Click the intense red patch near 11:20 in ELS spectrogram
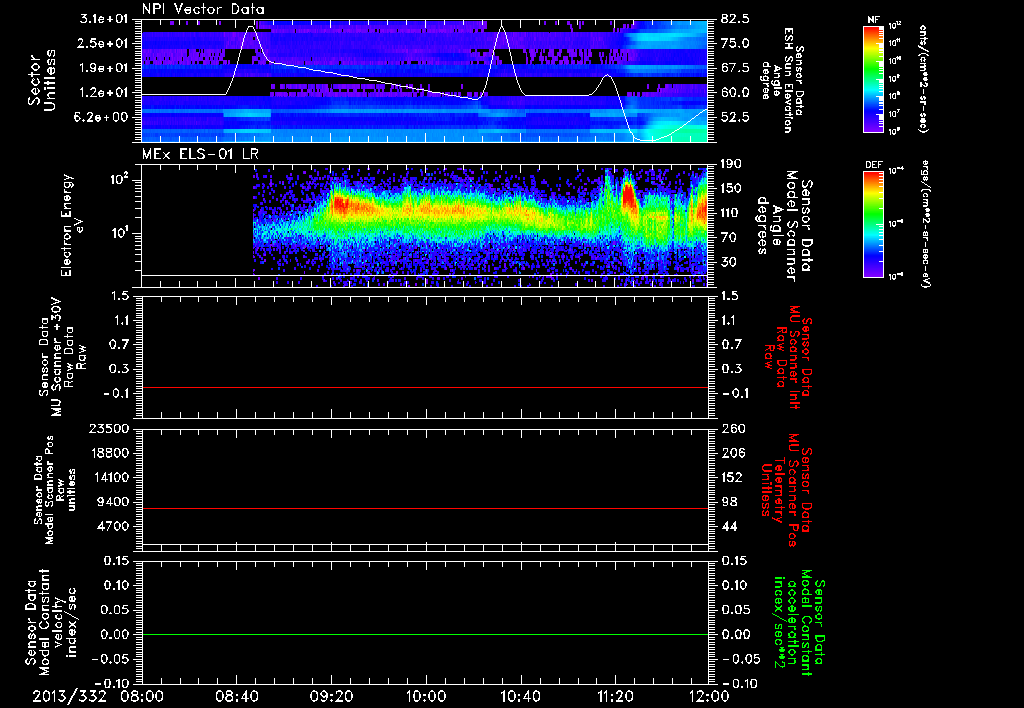 tap(628, 196)
